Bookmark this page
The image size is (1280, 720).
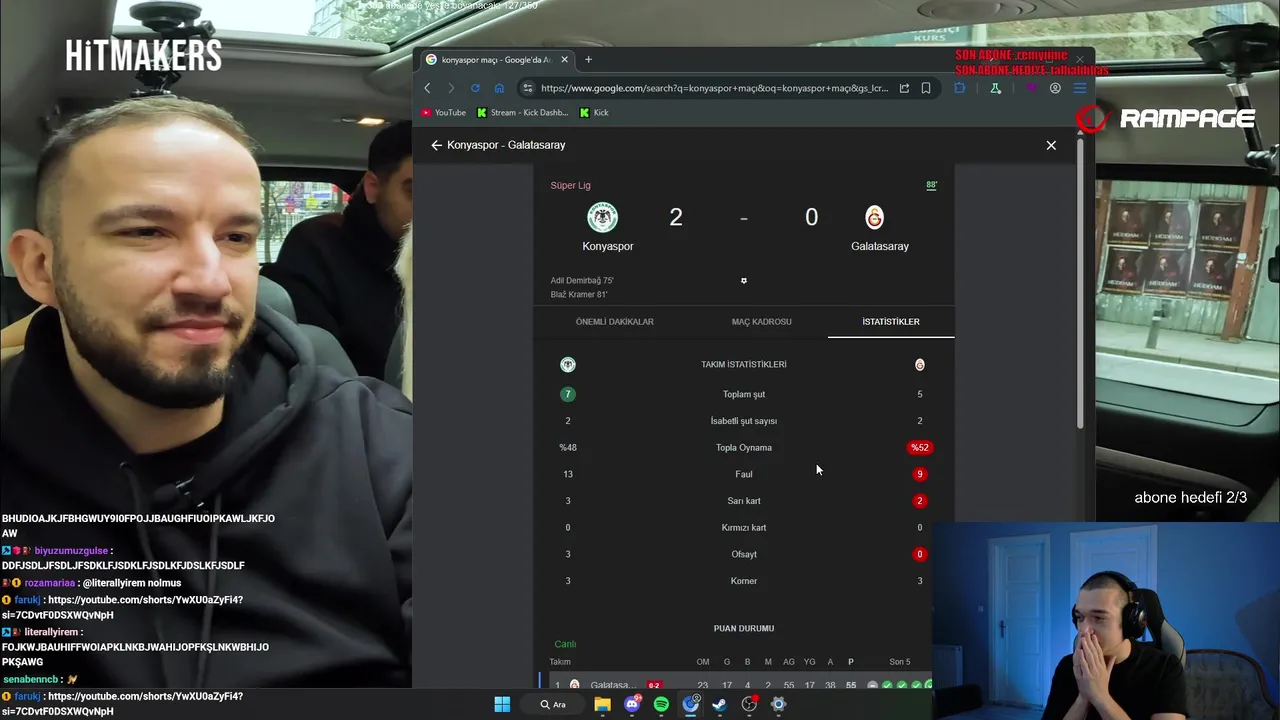(x=926, y=88)
